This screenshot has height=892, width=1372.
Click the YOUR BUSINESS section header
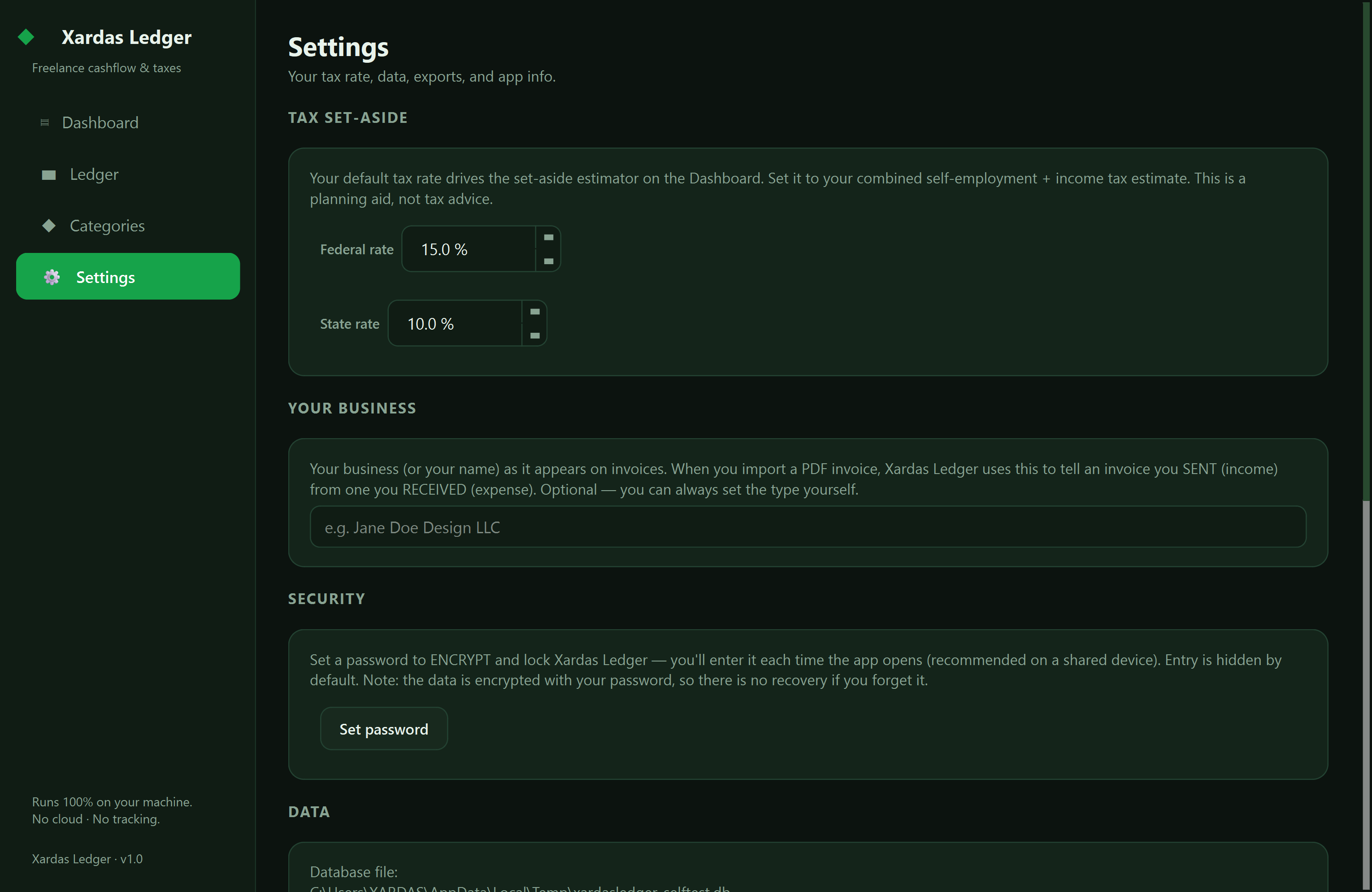[x=352, y=408]
